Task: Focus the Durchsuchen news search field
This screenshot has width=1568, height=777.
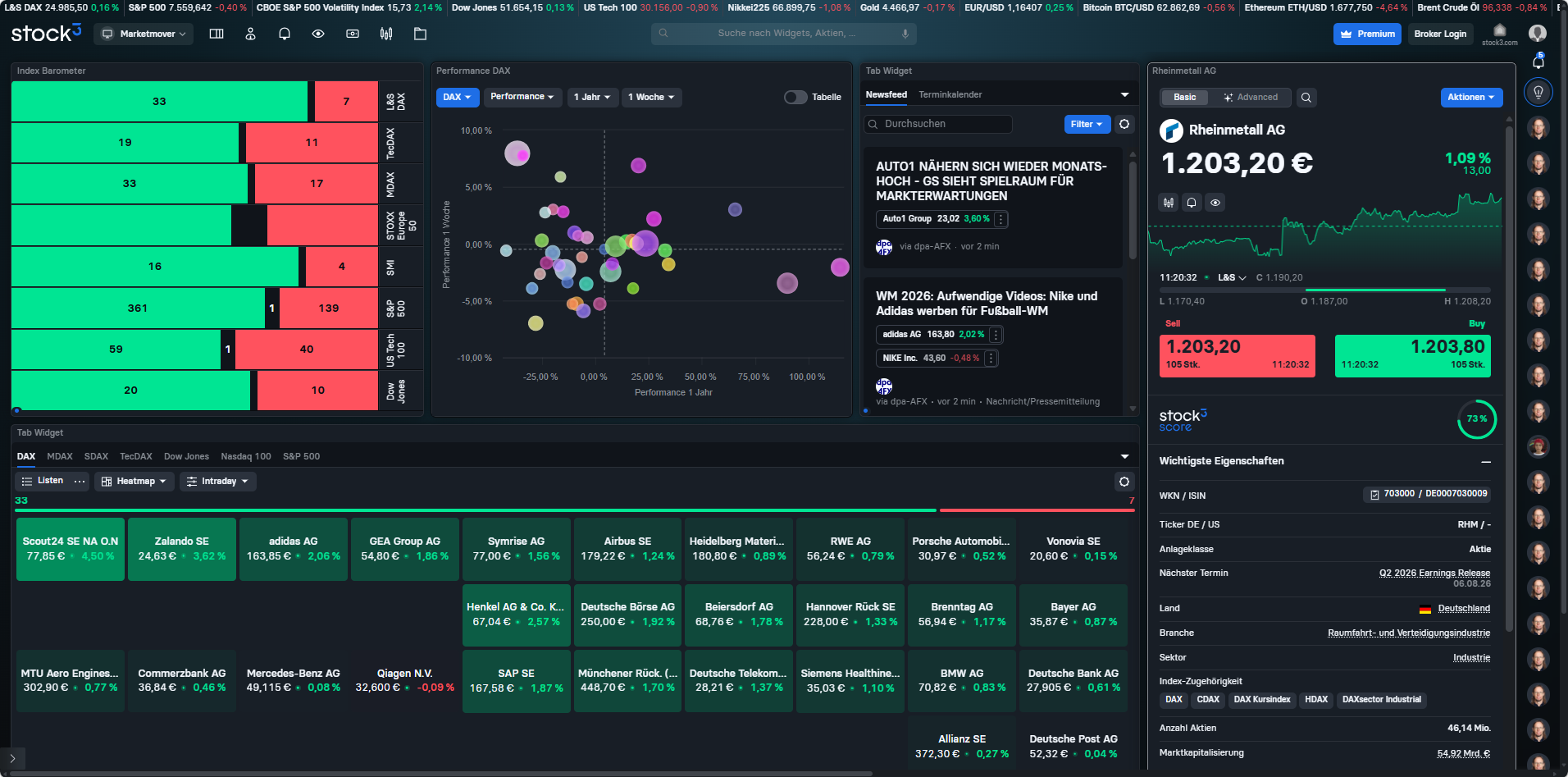Action: [939, 124]
